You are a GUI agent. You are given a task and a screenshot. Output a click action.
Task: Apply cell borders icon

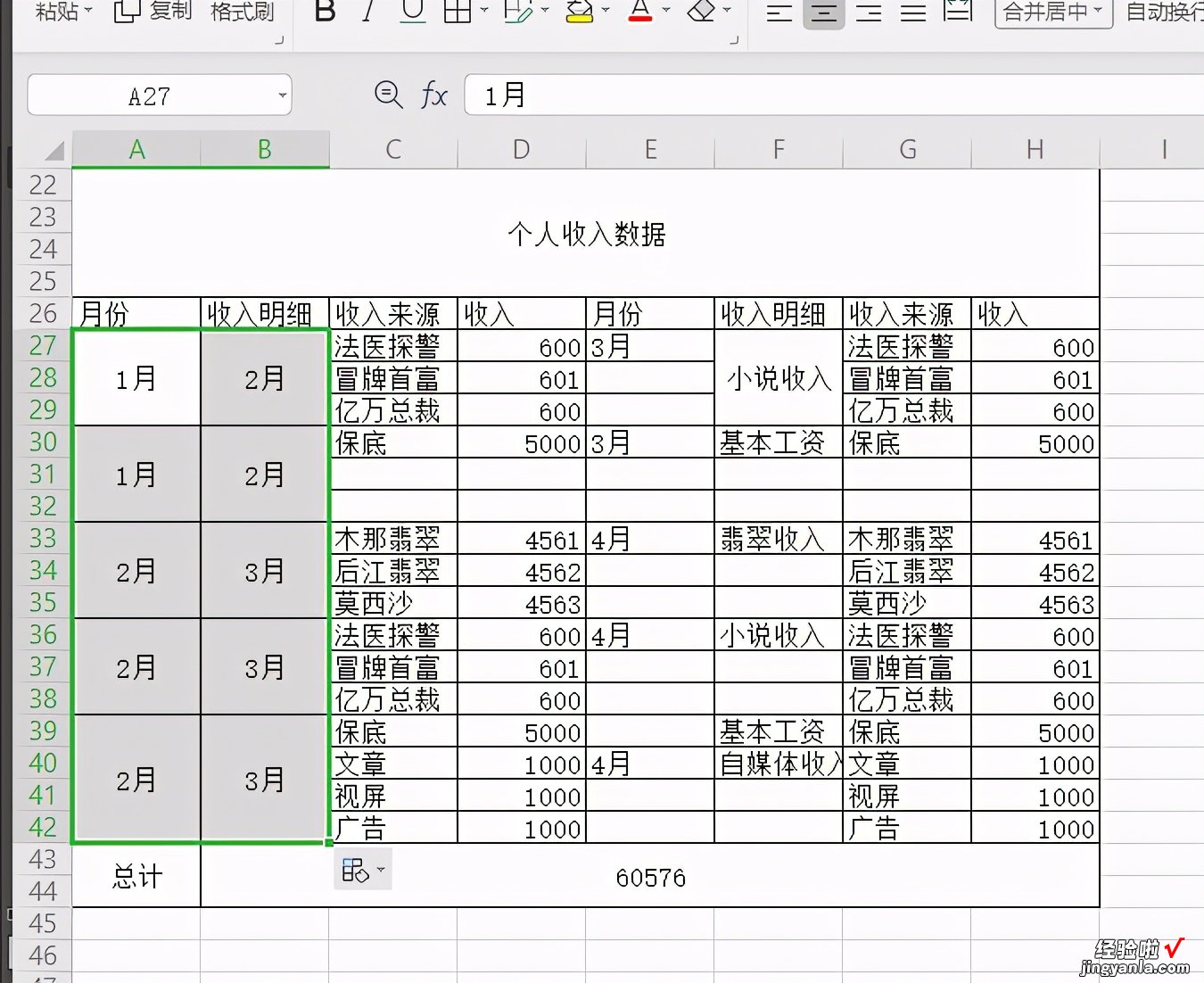click(x=458, y=12)
